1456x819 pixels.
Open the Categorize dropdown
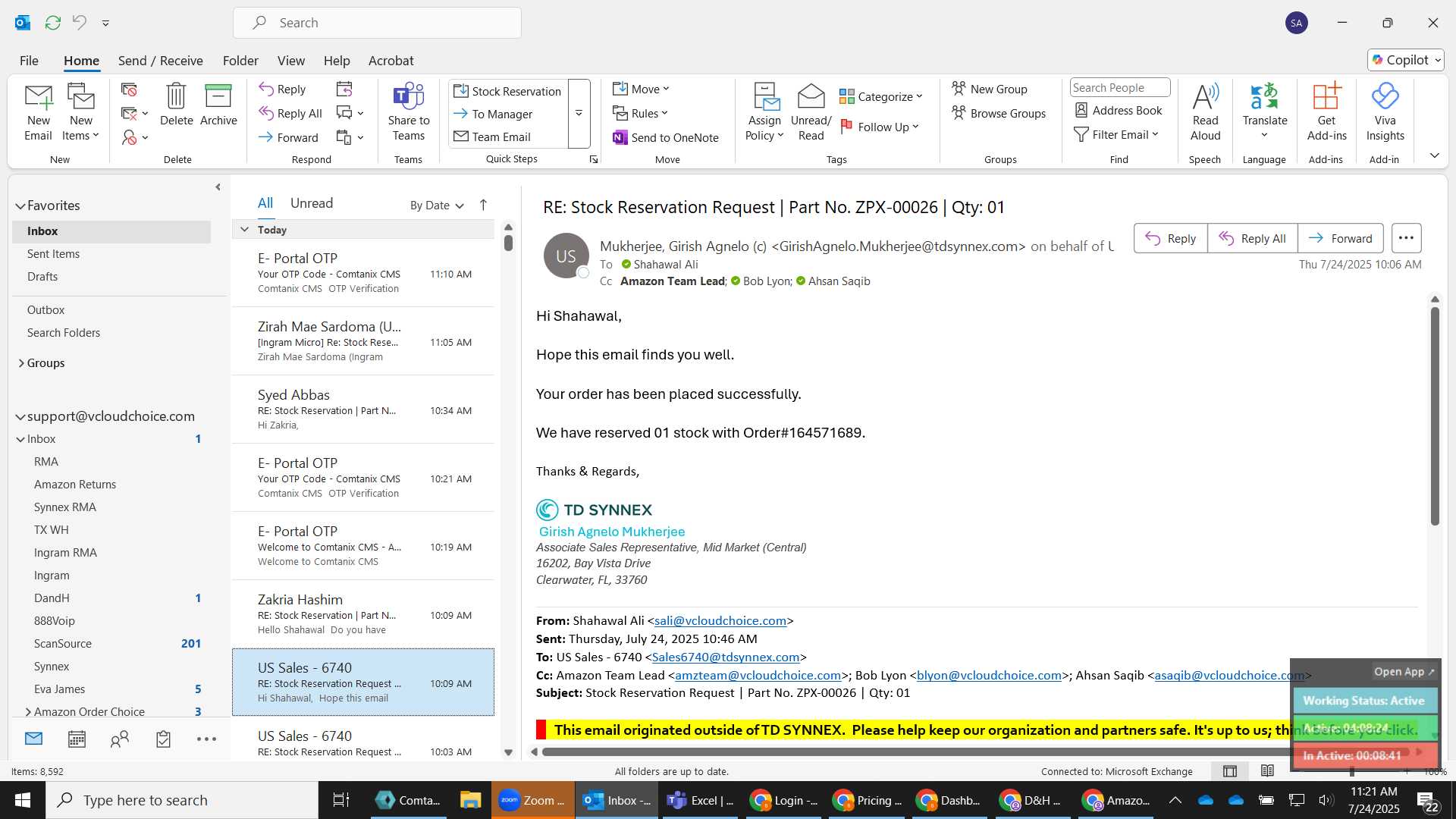[x=881, y=96]
